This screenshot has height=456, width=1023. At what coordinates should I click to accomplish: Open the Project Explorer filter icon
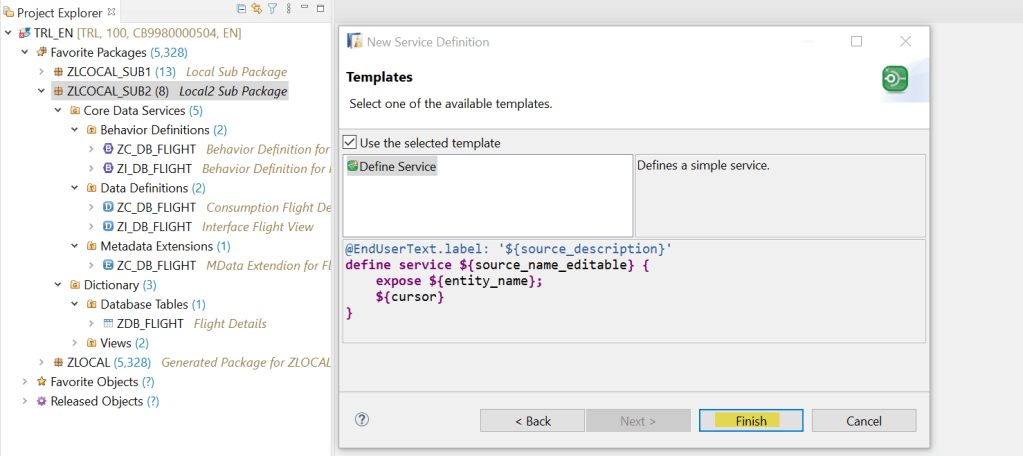point(271,10)
